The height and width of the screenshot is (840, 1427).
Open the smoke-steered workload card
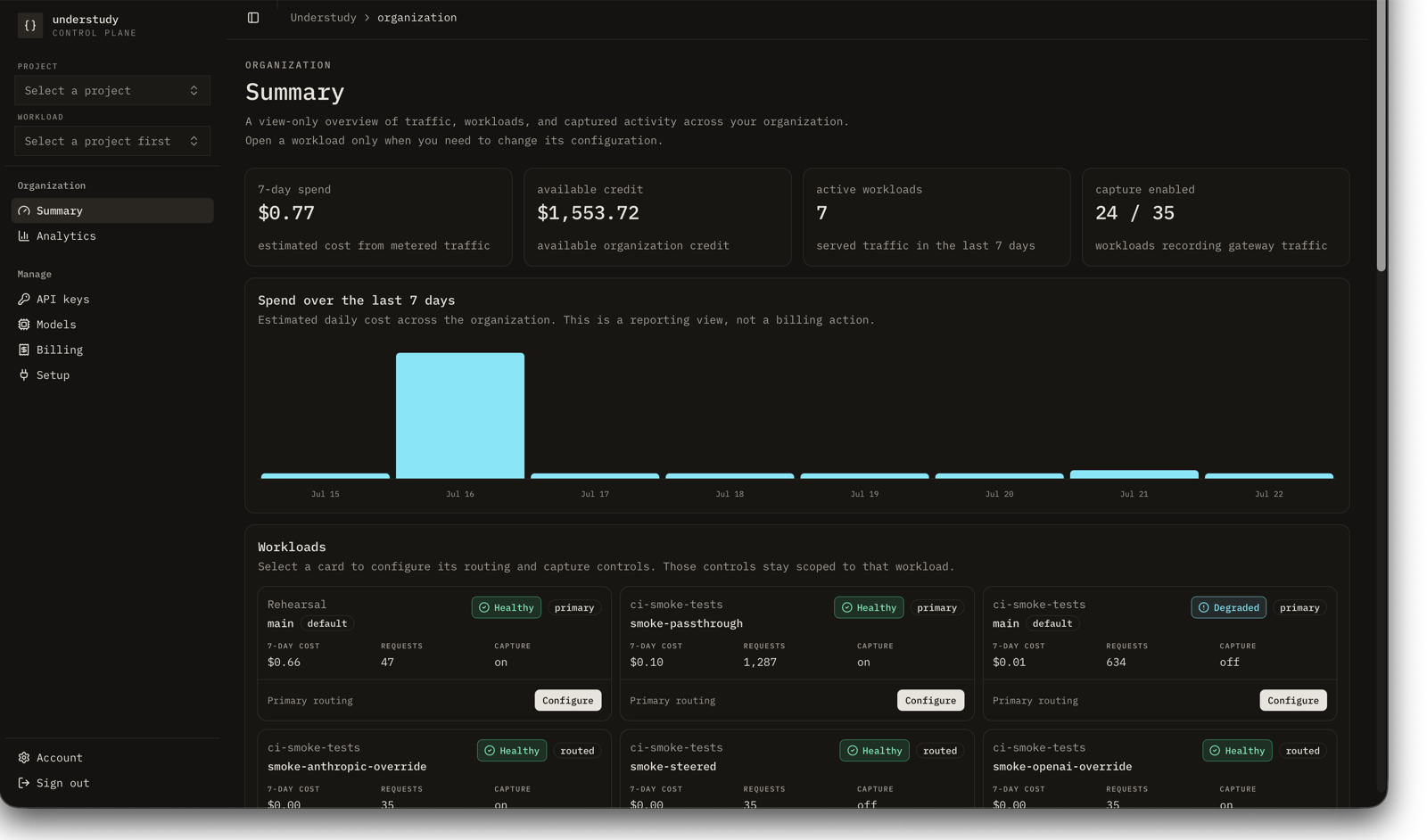(796, 770)
